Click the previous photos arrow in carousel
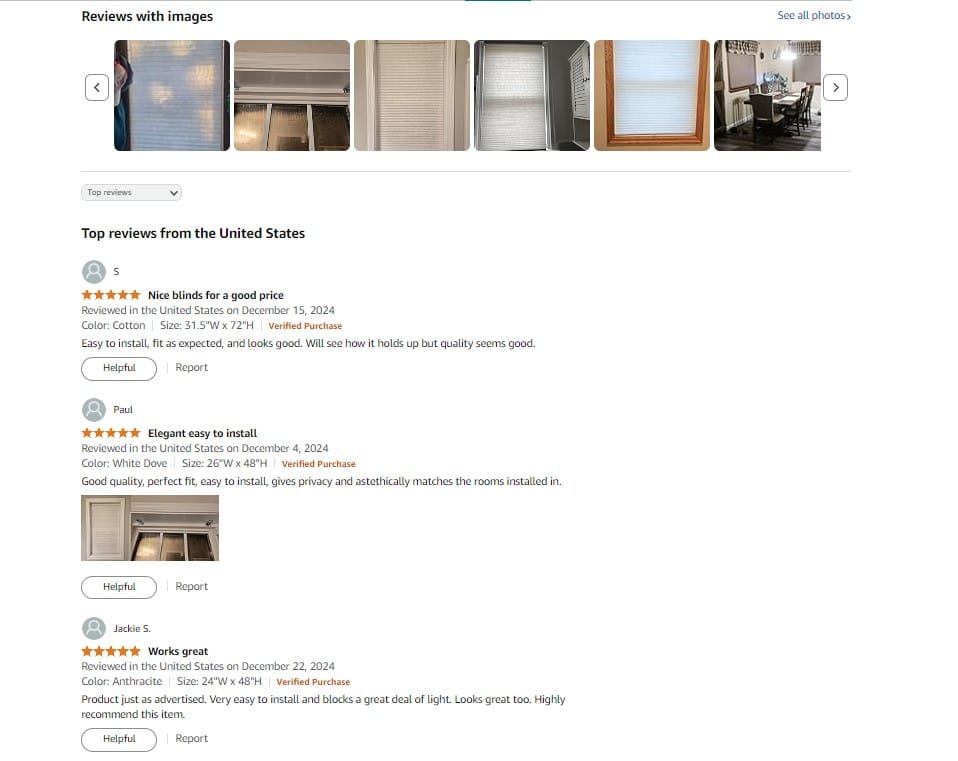Screen dimensions: 958x761 coord(97,88)
